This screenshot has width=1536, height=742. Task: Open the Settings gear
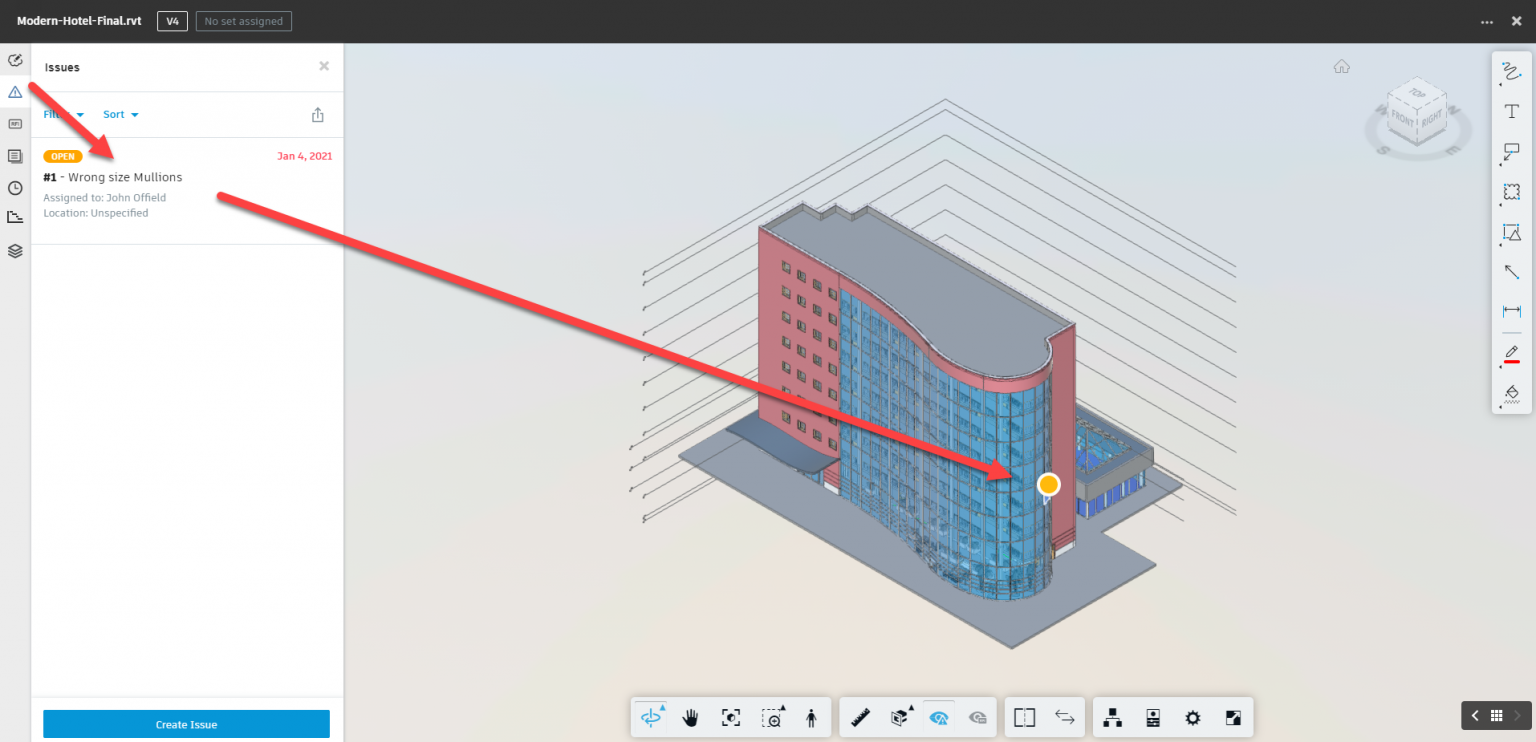point(1192,717)
